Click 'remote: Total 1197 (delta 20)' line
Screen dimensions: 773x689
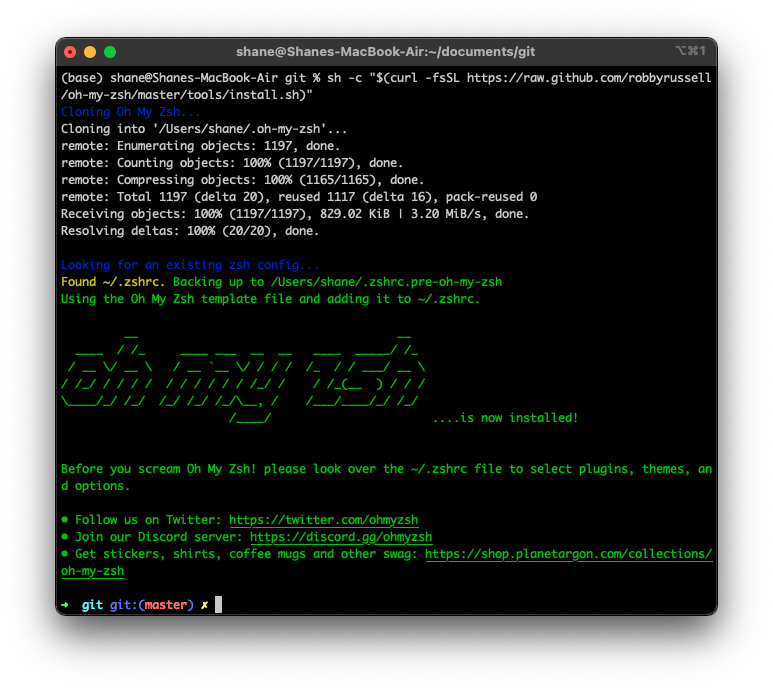(x=299, y=197)
